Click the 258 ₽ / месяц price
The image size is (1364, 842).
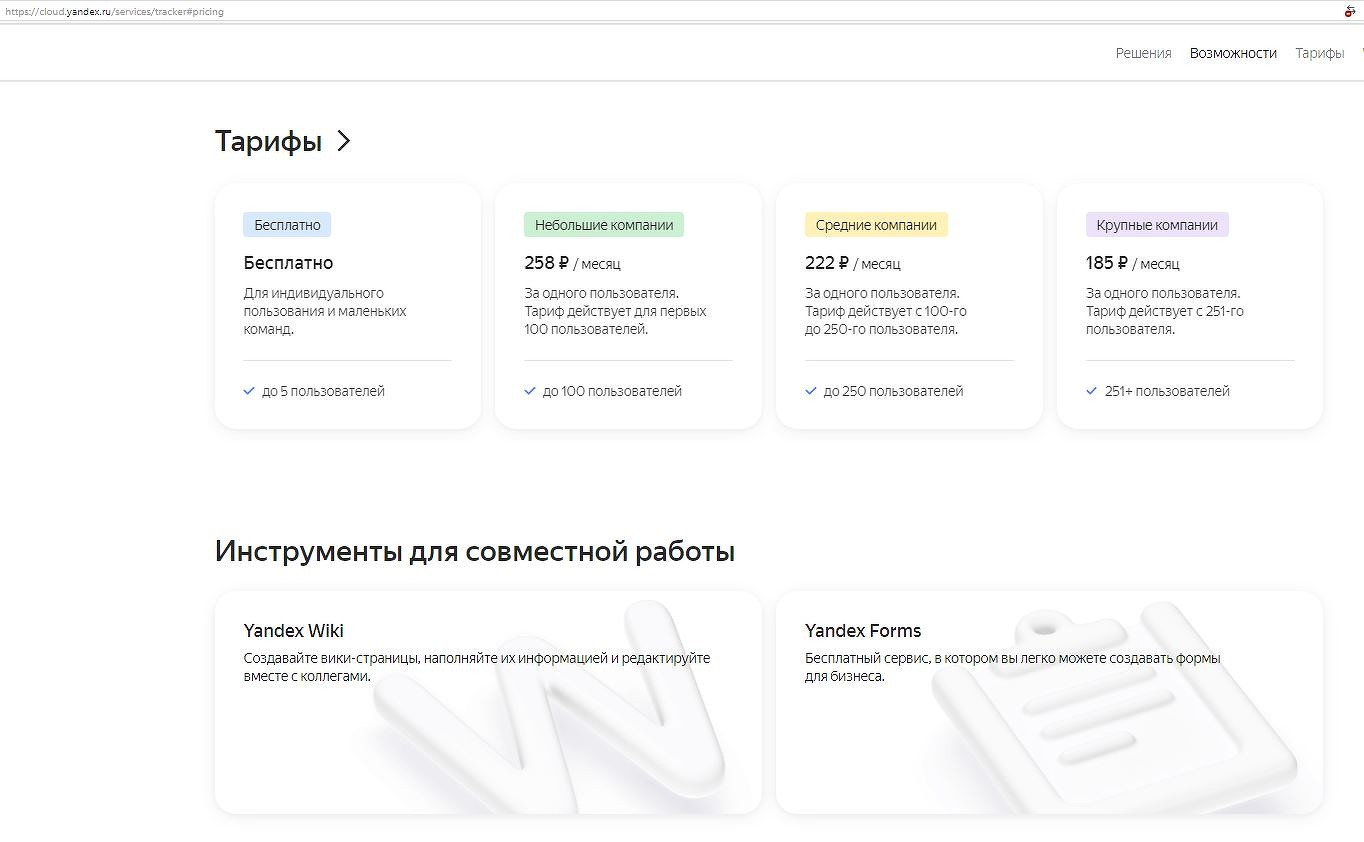(x=572, y=264)
